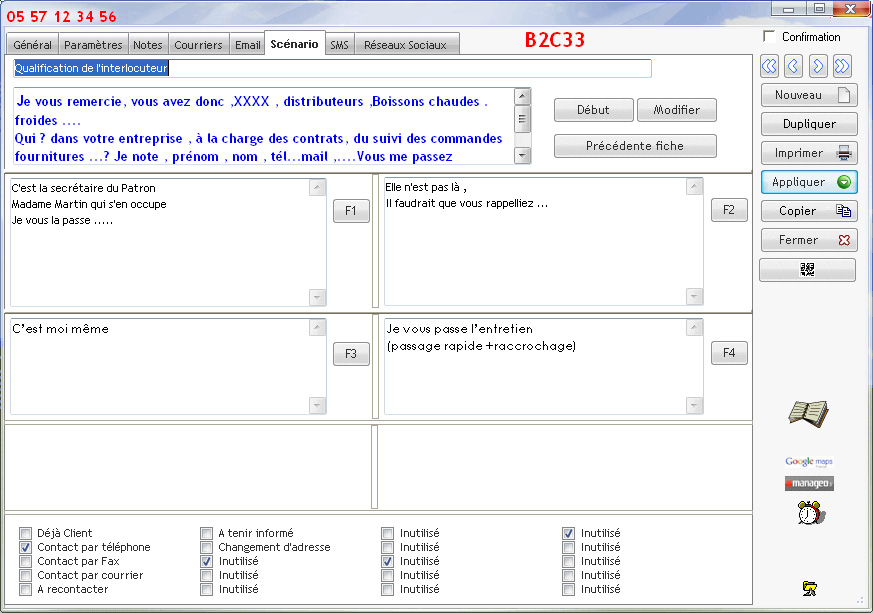Jump to the last record arrow
Image resolution: width=873 pixels, height=613 pixels.
tap(842, 67)
